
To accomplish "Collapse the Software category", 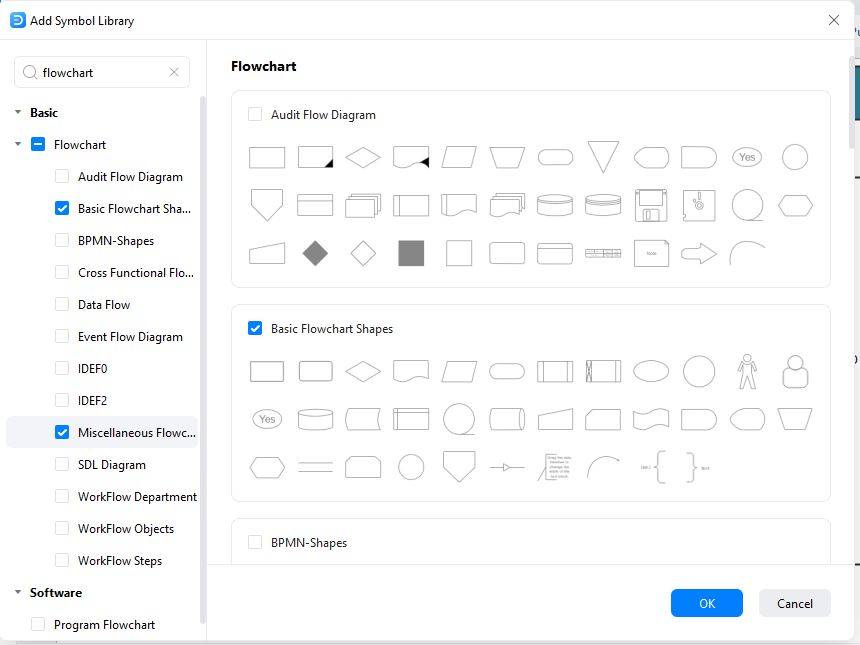I will coord(18,593).
